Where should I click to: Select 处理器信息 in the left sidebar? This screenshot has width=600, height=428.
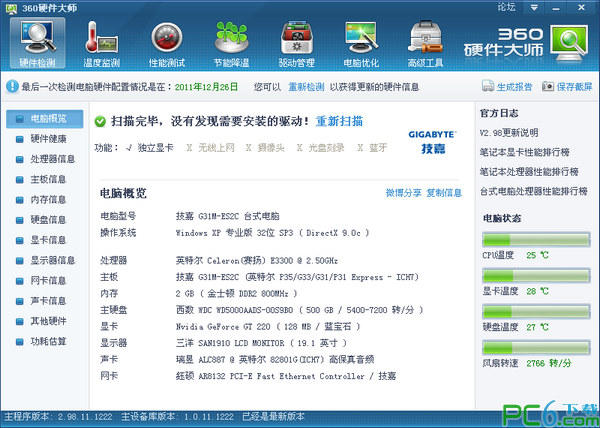(52, 159)
